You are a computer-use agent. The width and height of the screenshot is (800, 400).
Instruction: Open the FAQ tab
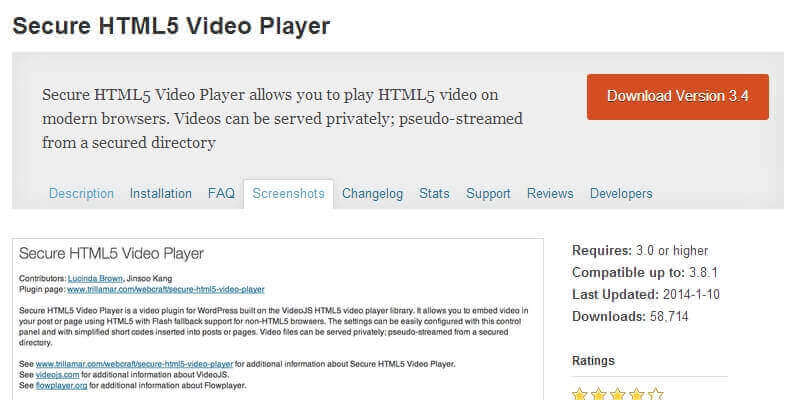pos(221,194)
